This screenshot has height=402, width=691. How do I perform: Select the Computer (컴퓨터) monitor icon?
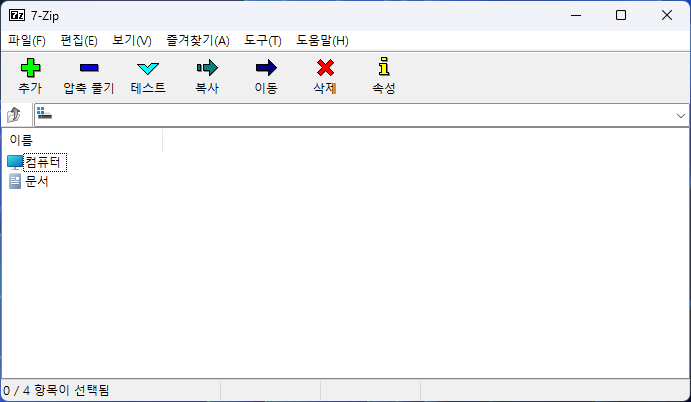click(x=15, y=162)
